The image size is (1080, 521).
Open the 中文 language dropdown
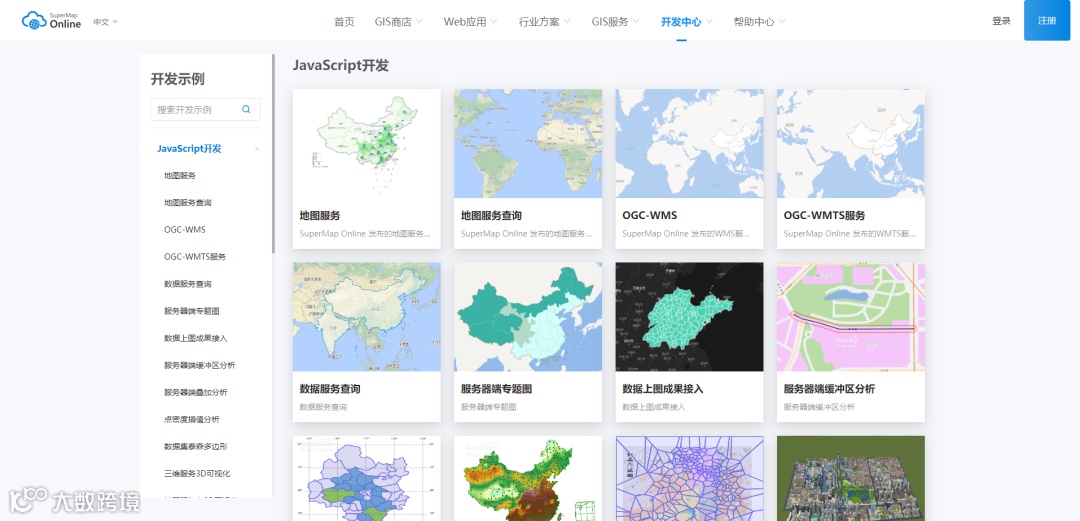click(x=105, y=22)
